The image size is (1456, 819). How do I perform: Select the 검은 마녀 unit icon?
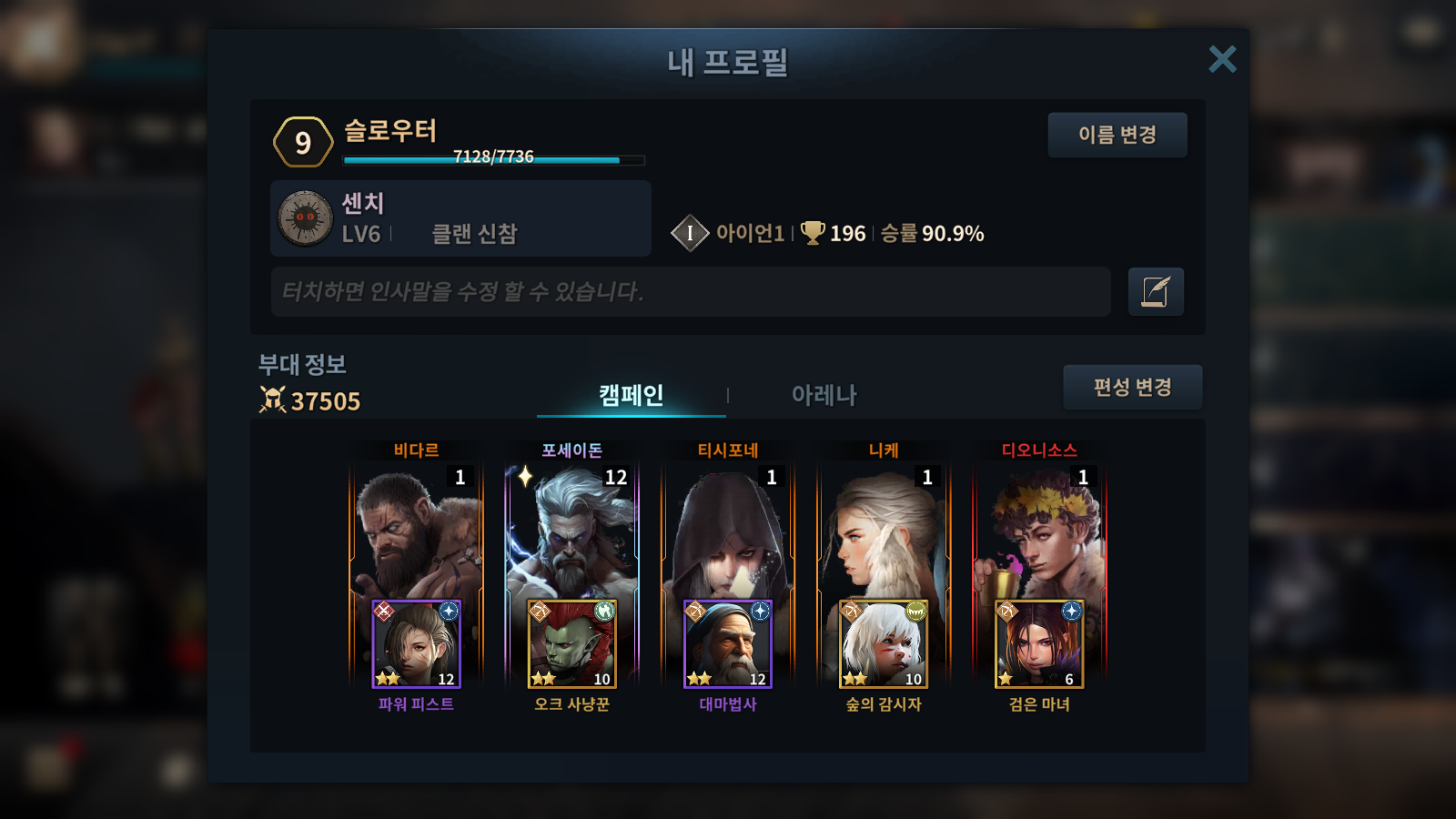click(x=1038, y=643)
